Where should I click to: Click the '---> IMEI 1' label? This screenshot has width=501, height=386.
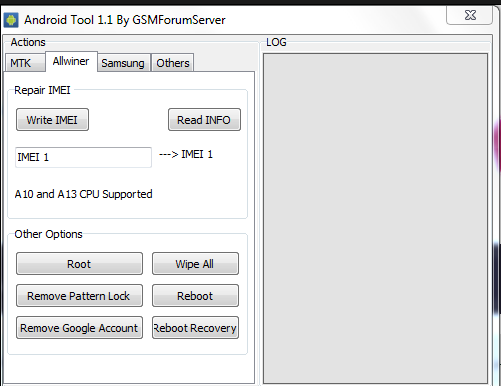pyautogui.click(x=186, y=154)
